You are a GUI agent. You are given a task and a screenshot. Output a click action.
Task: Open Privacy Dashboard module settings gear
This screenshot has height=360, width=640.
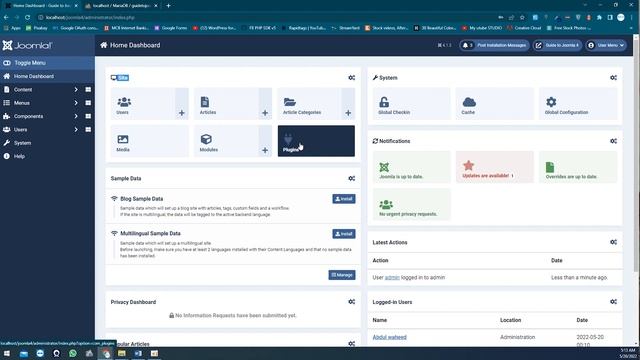pos(351,302)
